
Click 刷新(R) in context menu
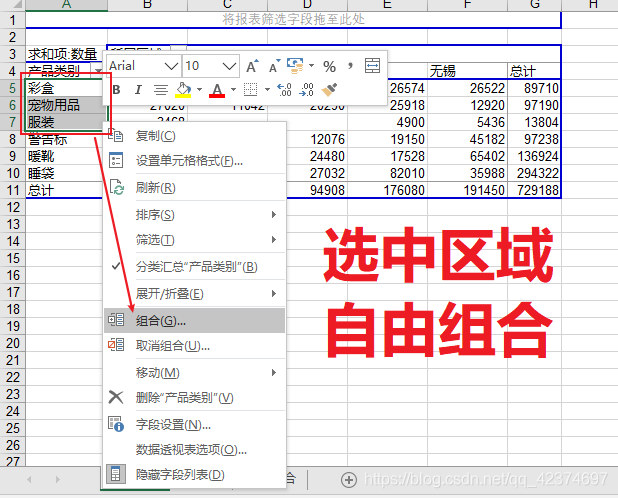pyautogui.click(x=194, y=188)
